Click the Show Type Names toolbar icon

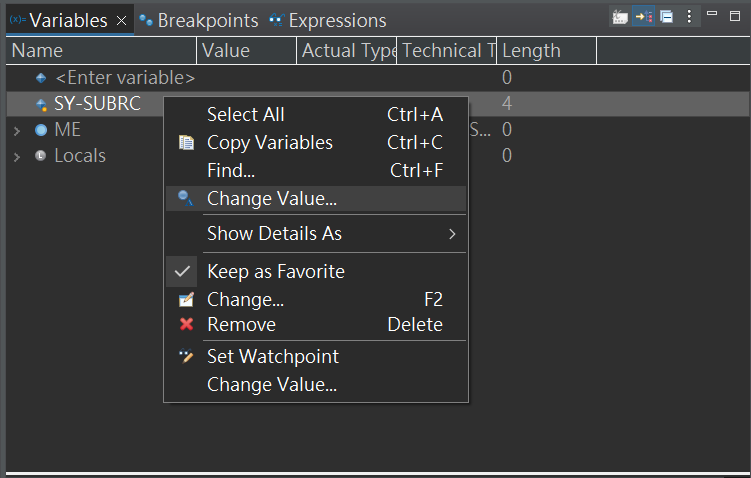click(620, 17)
